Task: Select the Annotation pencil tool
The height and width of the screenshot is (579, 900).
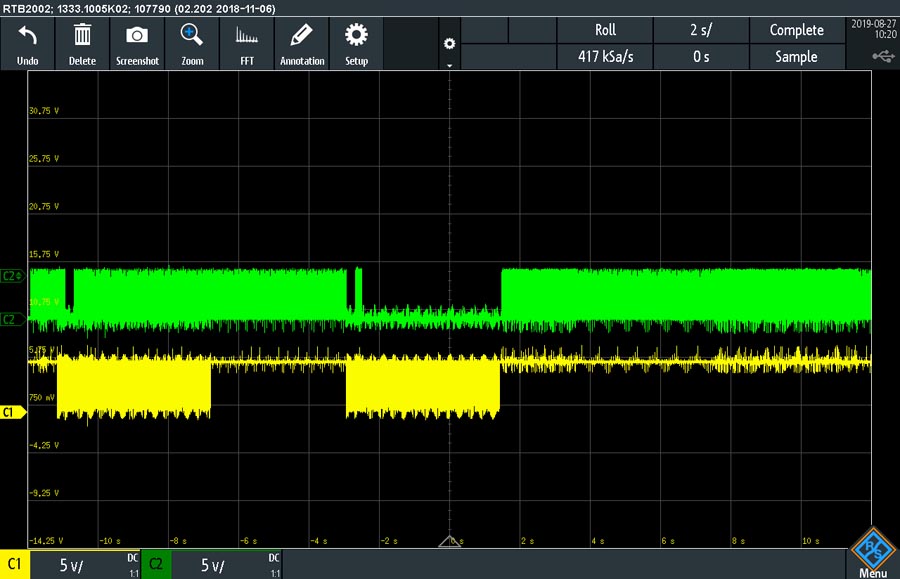Action: tap(301, 35)
